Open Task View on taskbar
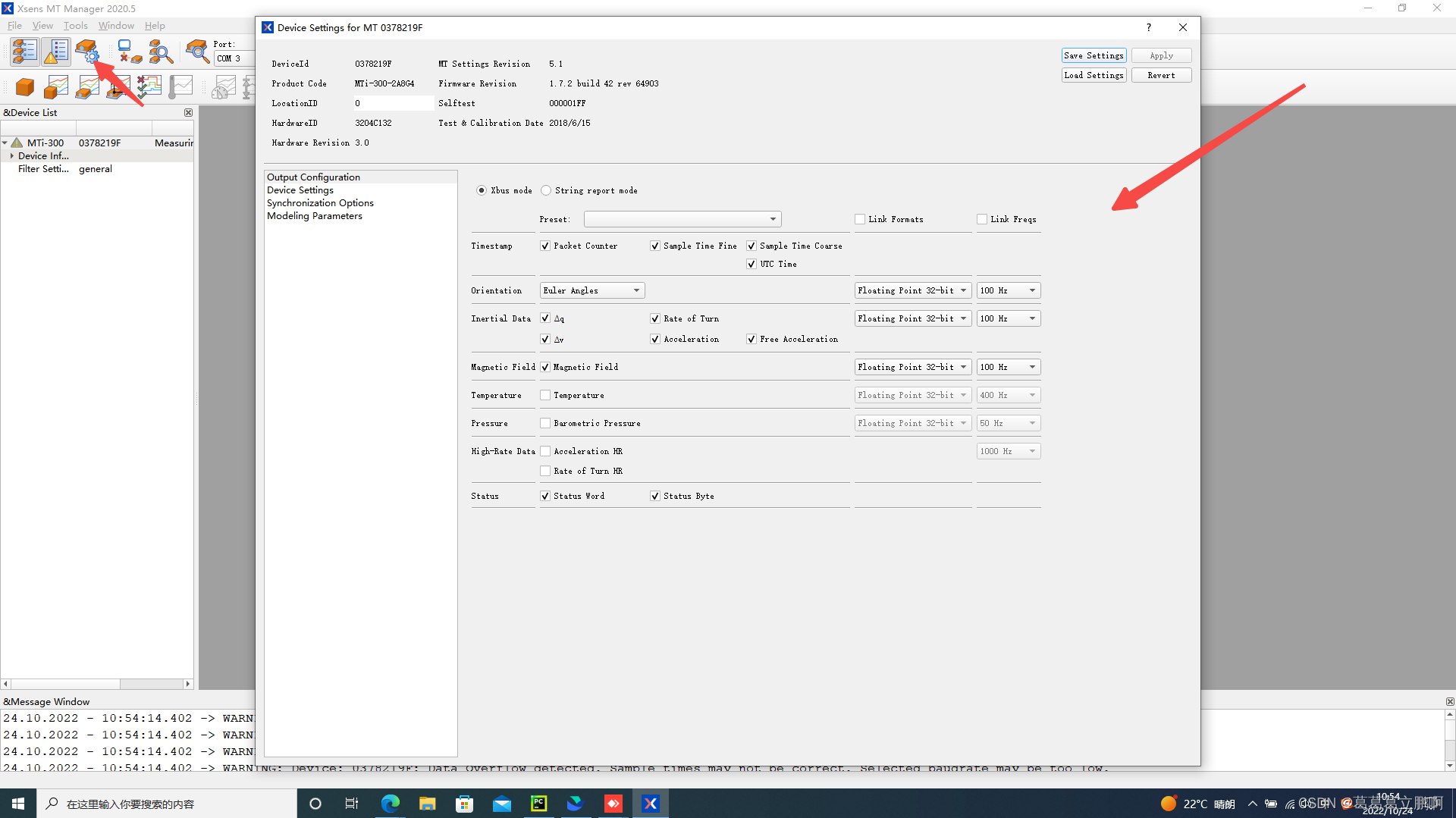Viewport: 1456px width, 818px height. [x=352, y=804]
